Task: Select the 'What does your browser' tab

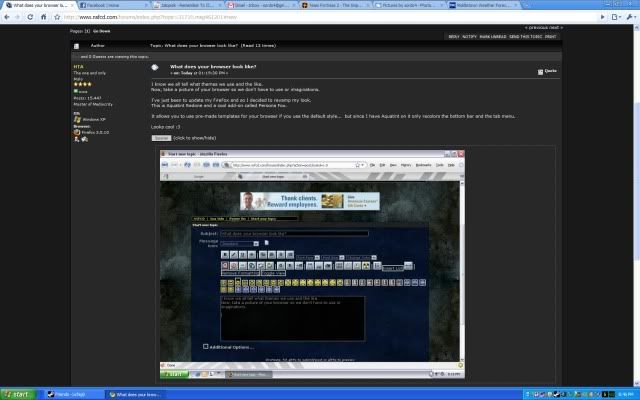Action: [38, 5]
